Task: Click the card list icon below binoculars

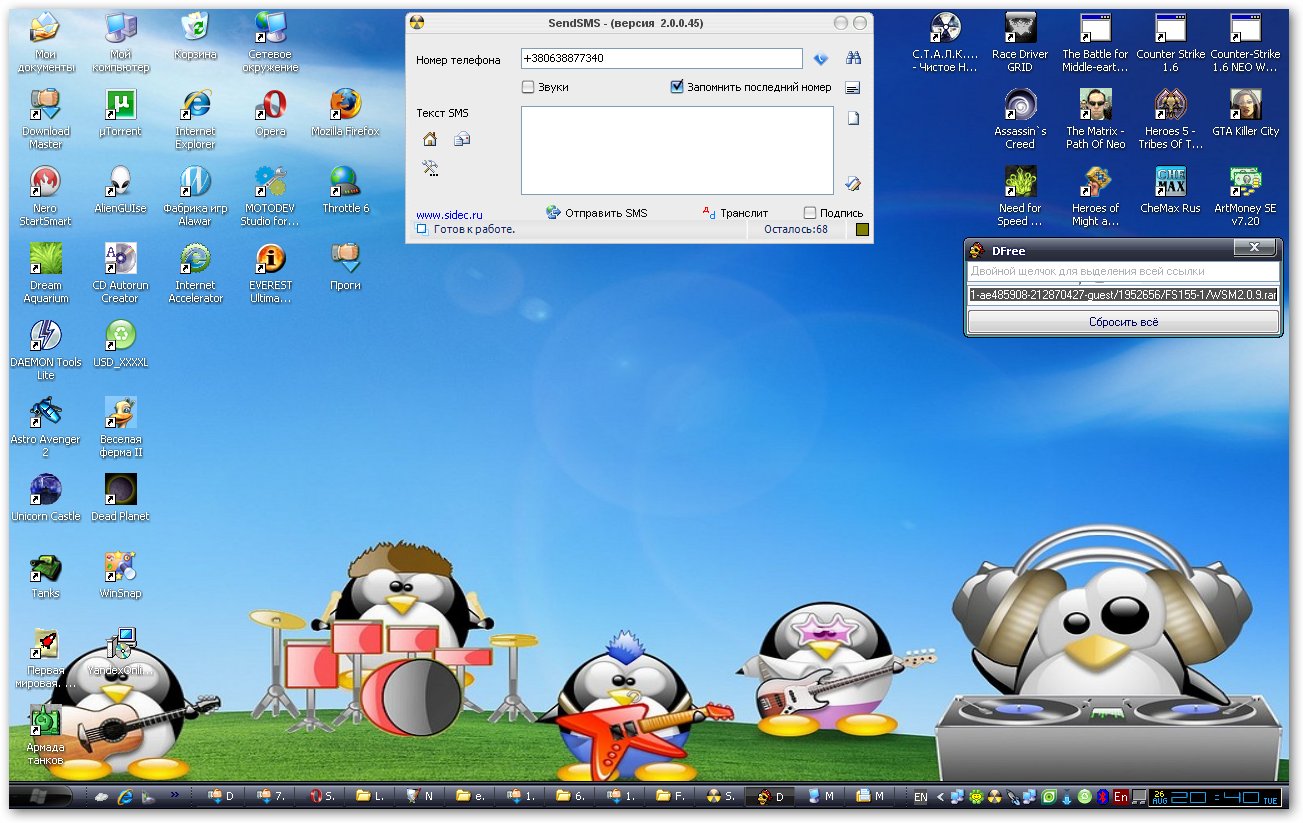Action: tap(853, 88)
